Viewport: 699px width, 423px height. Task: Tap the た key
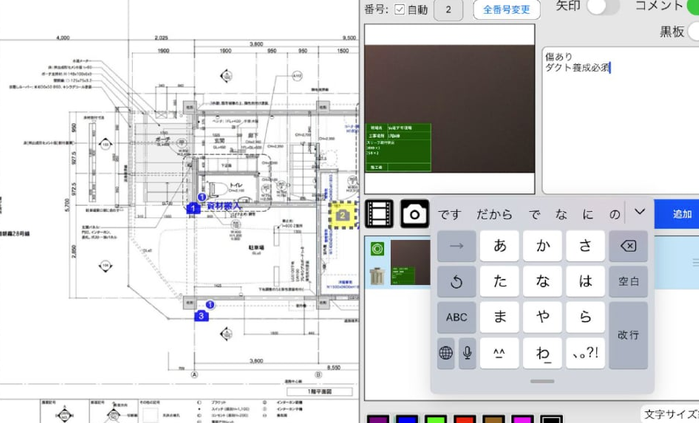499,281
